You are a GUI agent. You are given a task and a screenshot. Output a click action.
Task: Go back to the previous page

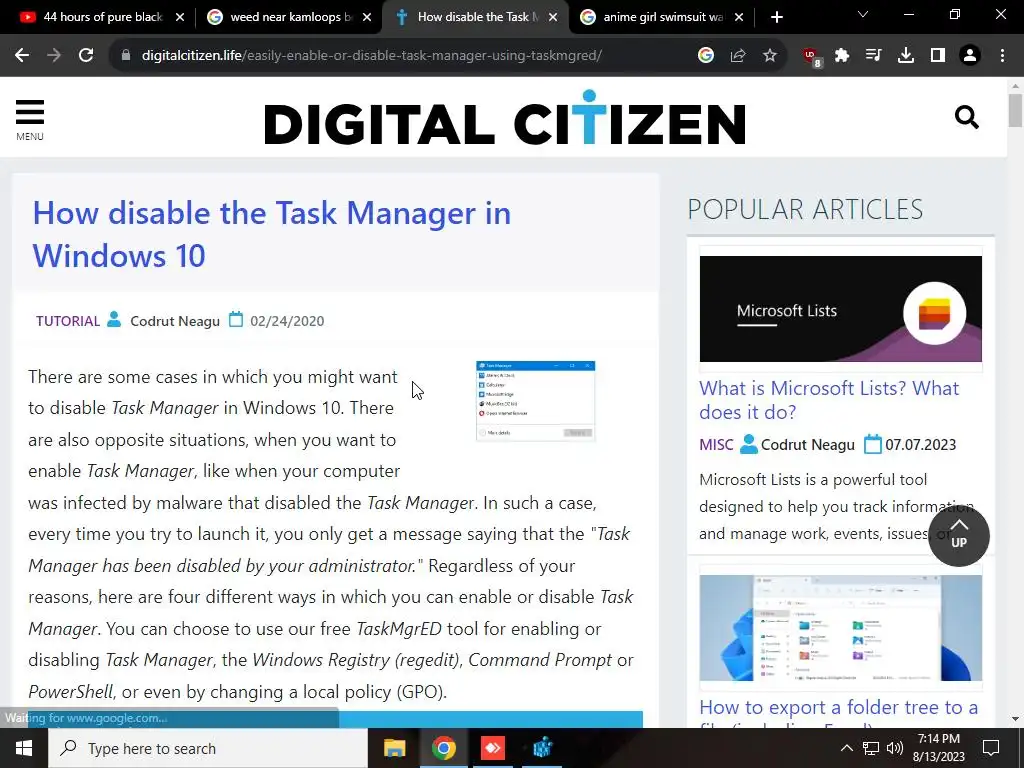(22, 56)
